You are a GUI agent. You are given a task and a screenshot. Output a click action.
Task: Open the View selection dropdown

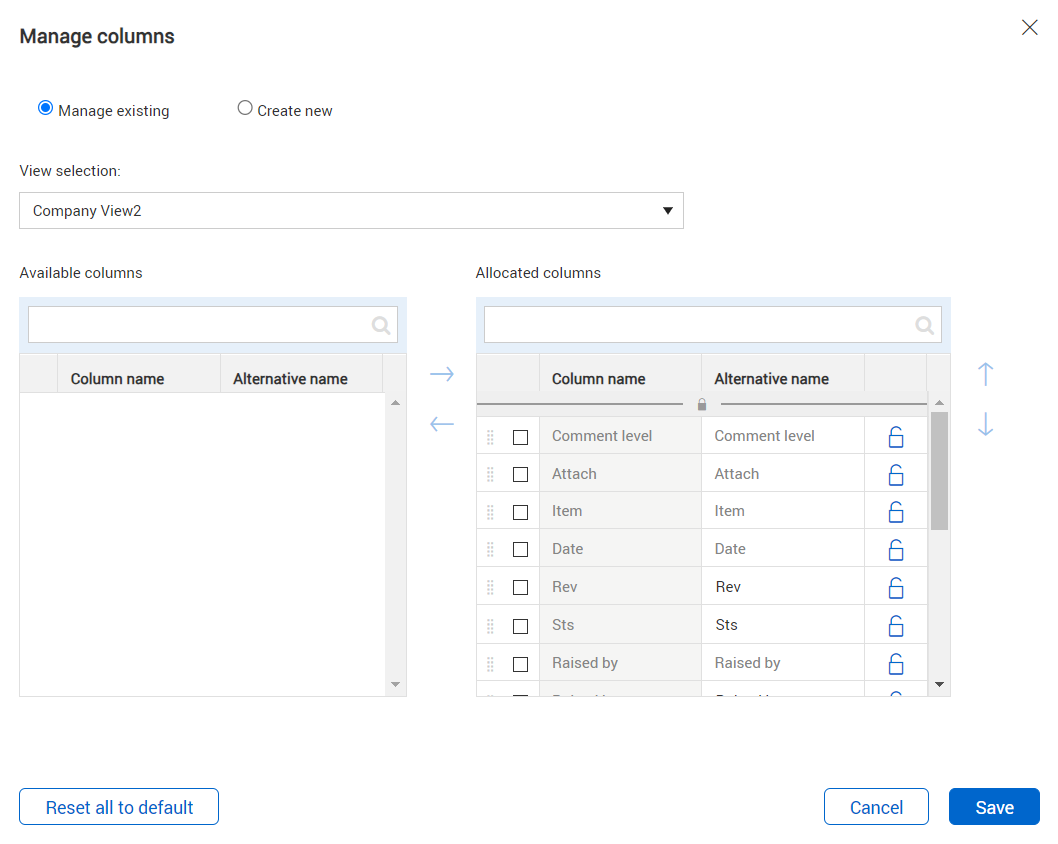[351, 211]
